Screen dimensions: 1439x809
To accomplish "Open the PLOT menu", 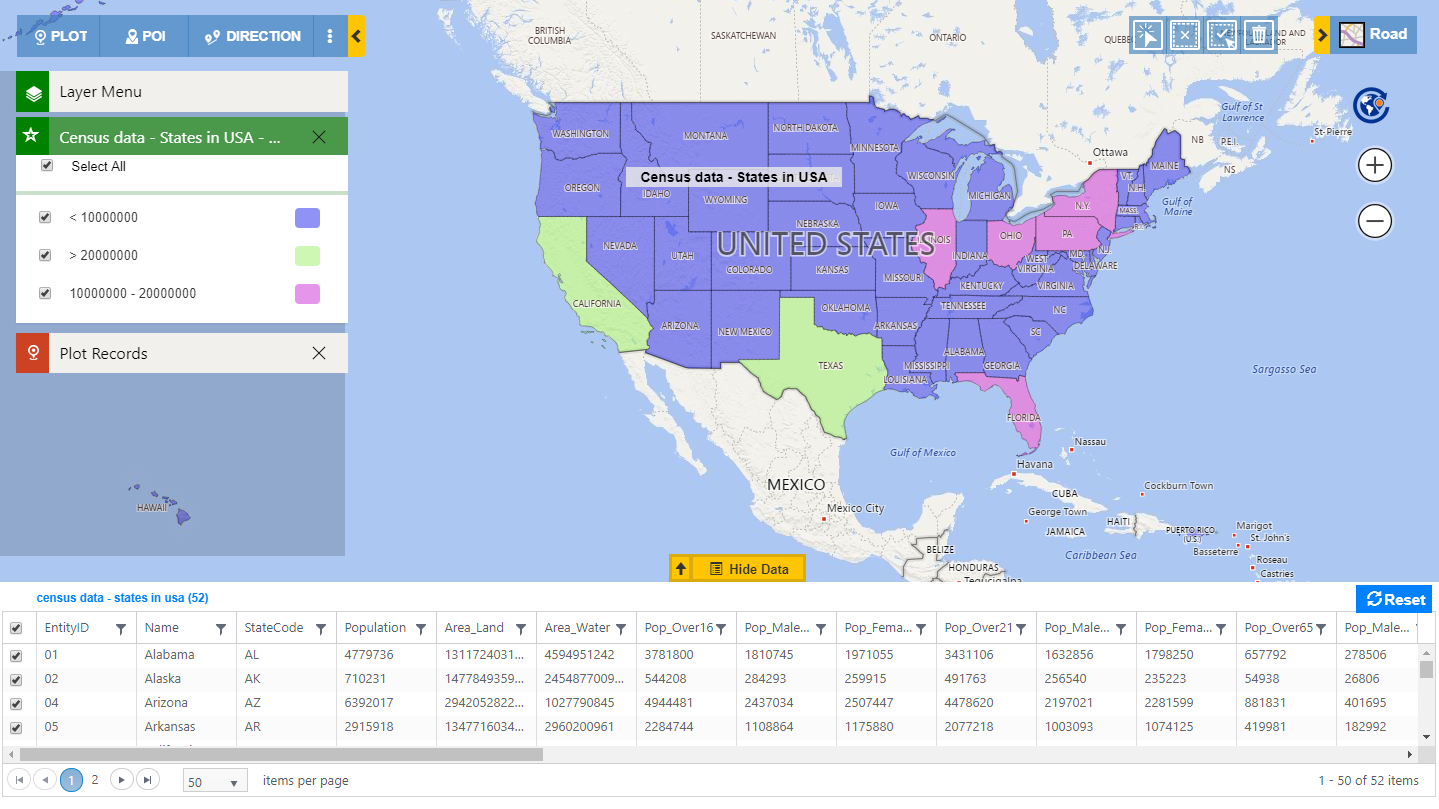I will point(60,36).
